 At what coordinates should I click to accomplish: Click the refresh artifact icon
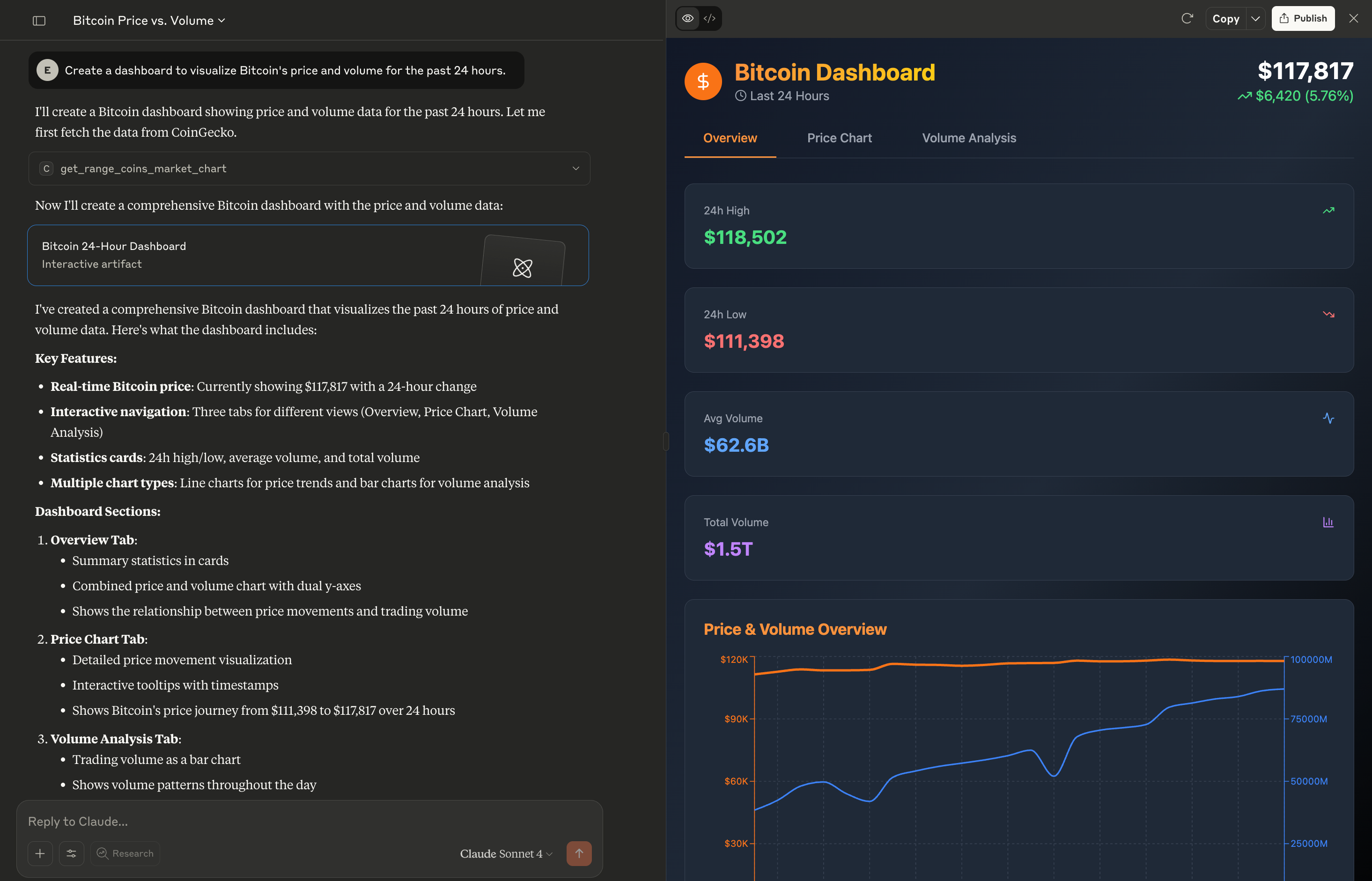pyautogui.click(x=1187, y=18)
